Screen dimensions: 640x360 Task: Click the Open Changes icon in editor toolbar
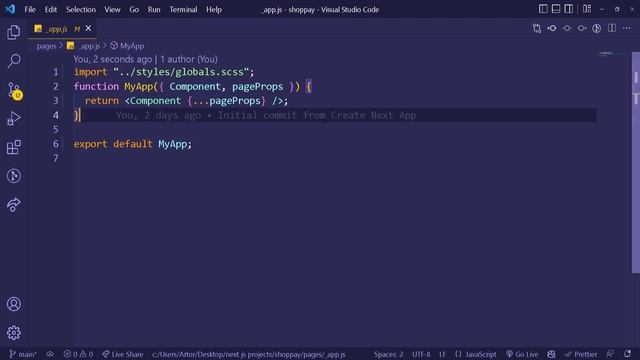tap(537, 28)
